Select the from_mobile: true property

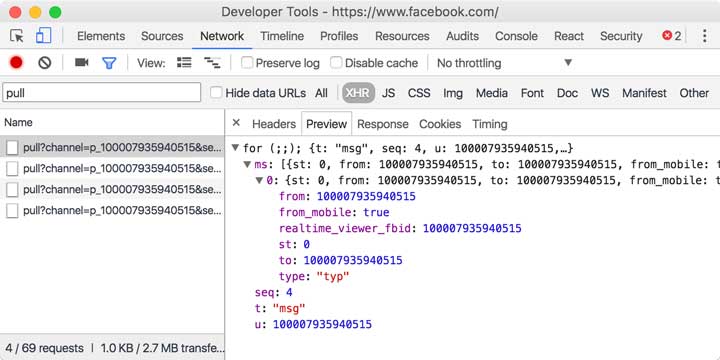point(334,212)
